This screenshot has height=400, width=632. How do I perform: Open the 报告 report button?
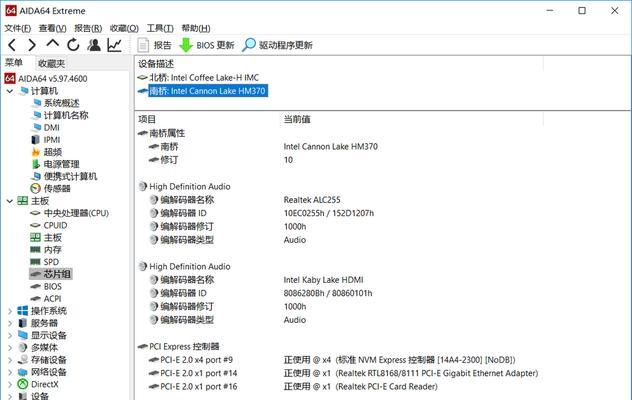154,45
